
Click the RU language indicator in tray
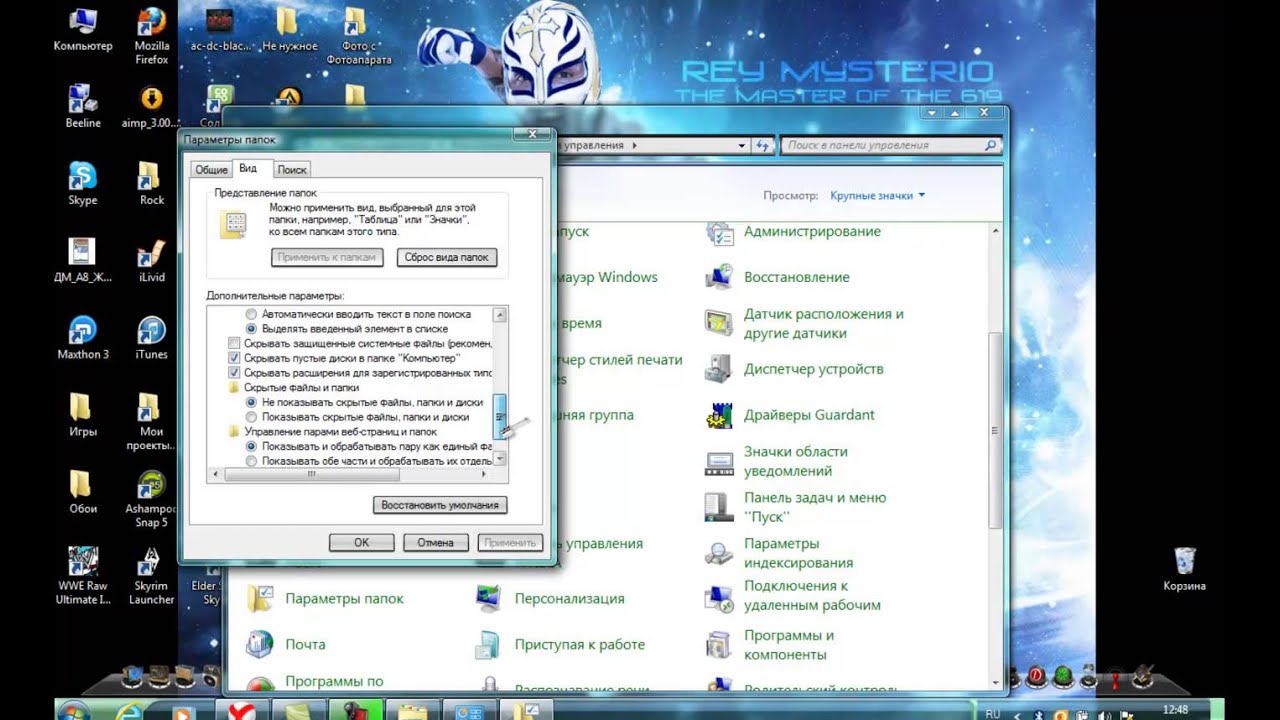pos(993,714)
